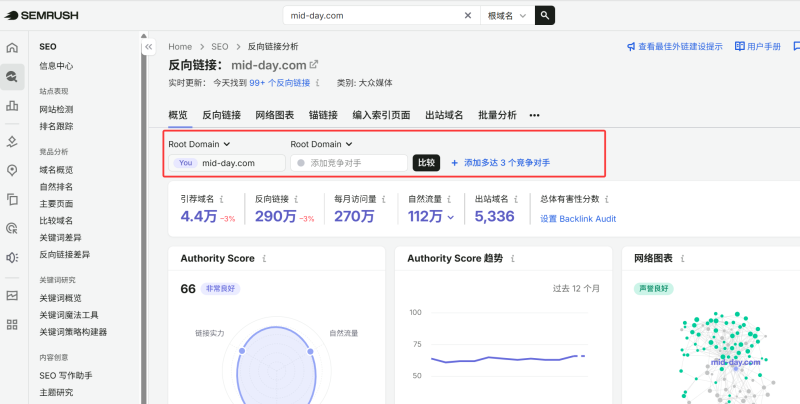Viewport: 800px width, 404px height.
Task: Select the SEO rail icon
Action: (12, 77)
